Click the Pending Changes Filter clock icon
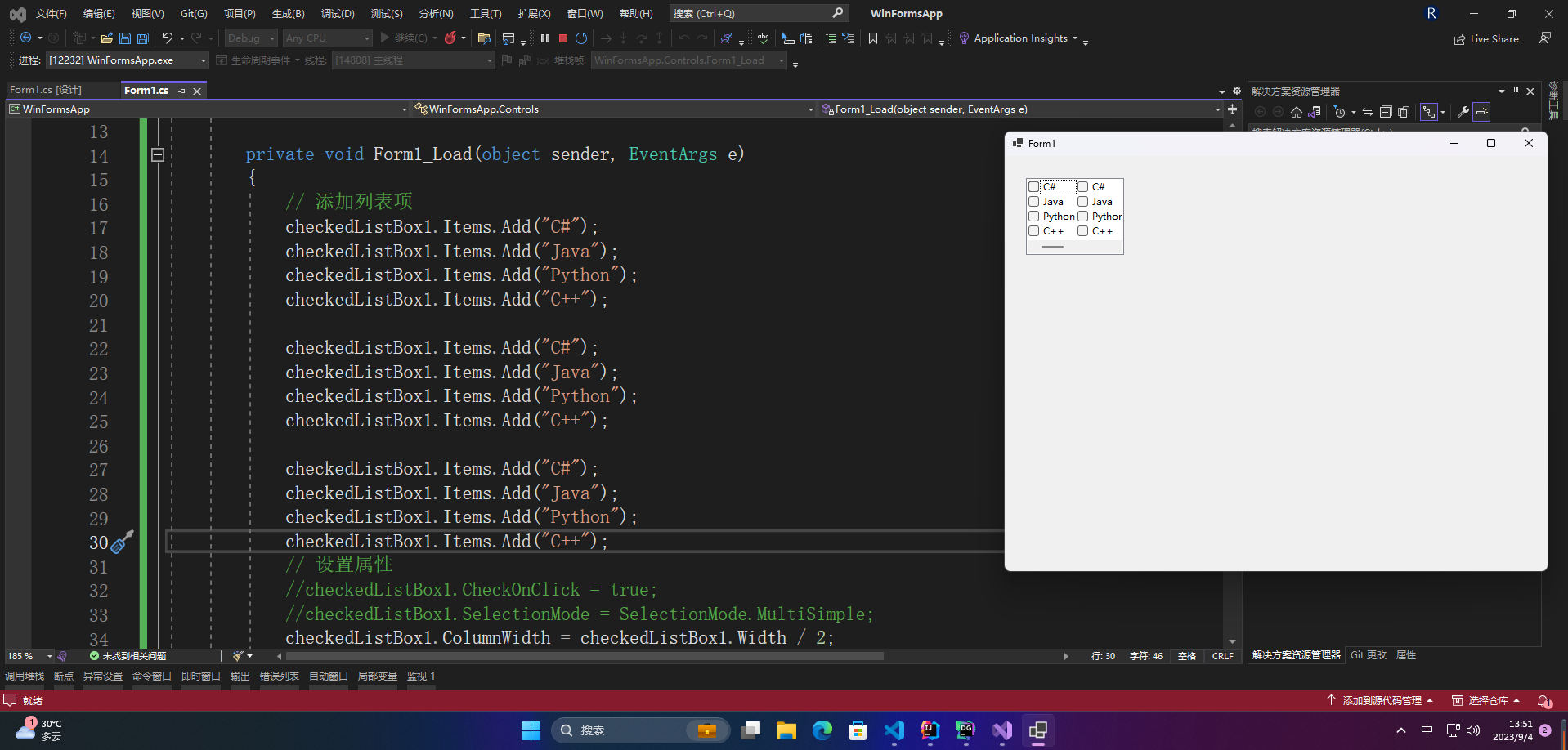The width and height of the screenshot is (1568, 750). point(1339,112)
